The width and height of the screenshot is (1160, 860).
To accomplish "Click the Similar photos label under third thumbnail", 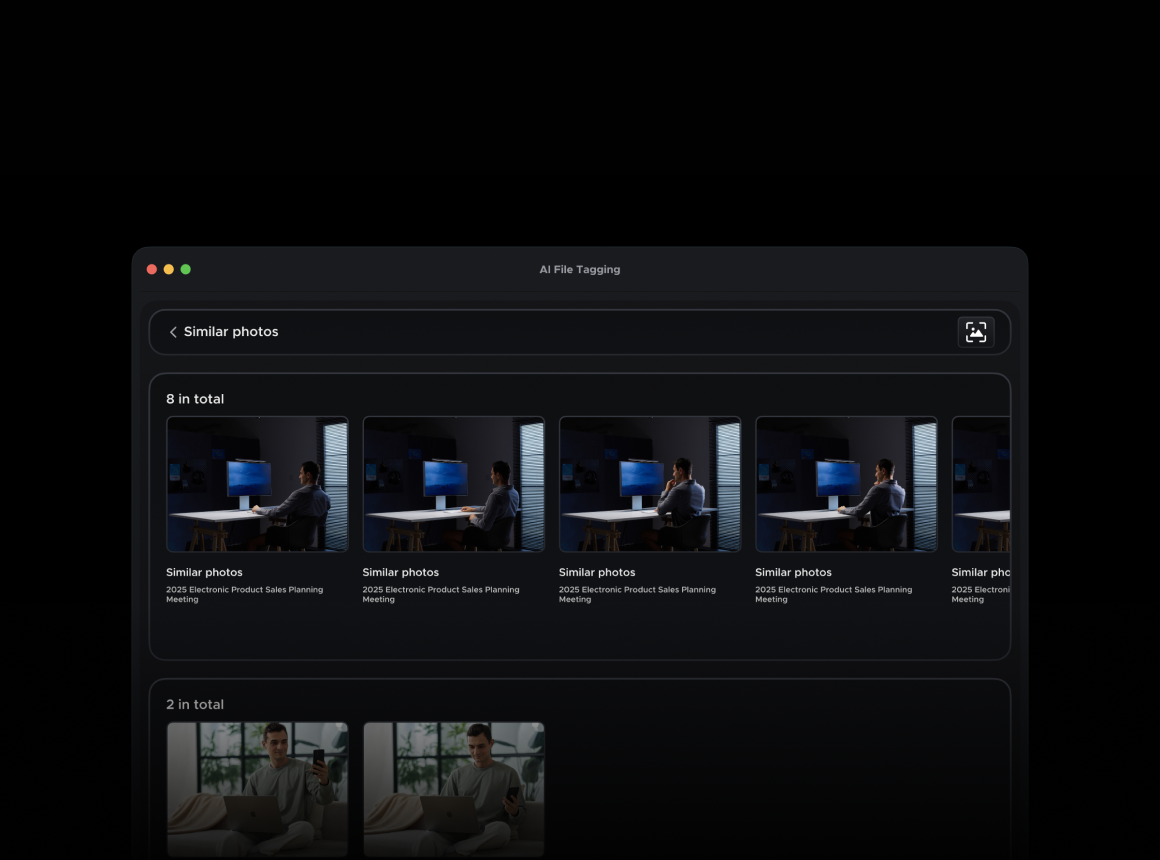I will point(597,572).
